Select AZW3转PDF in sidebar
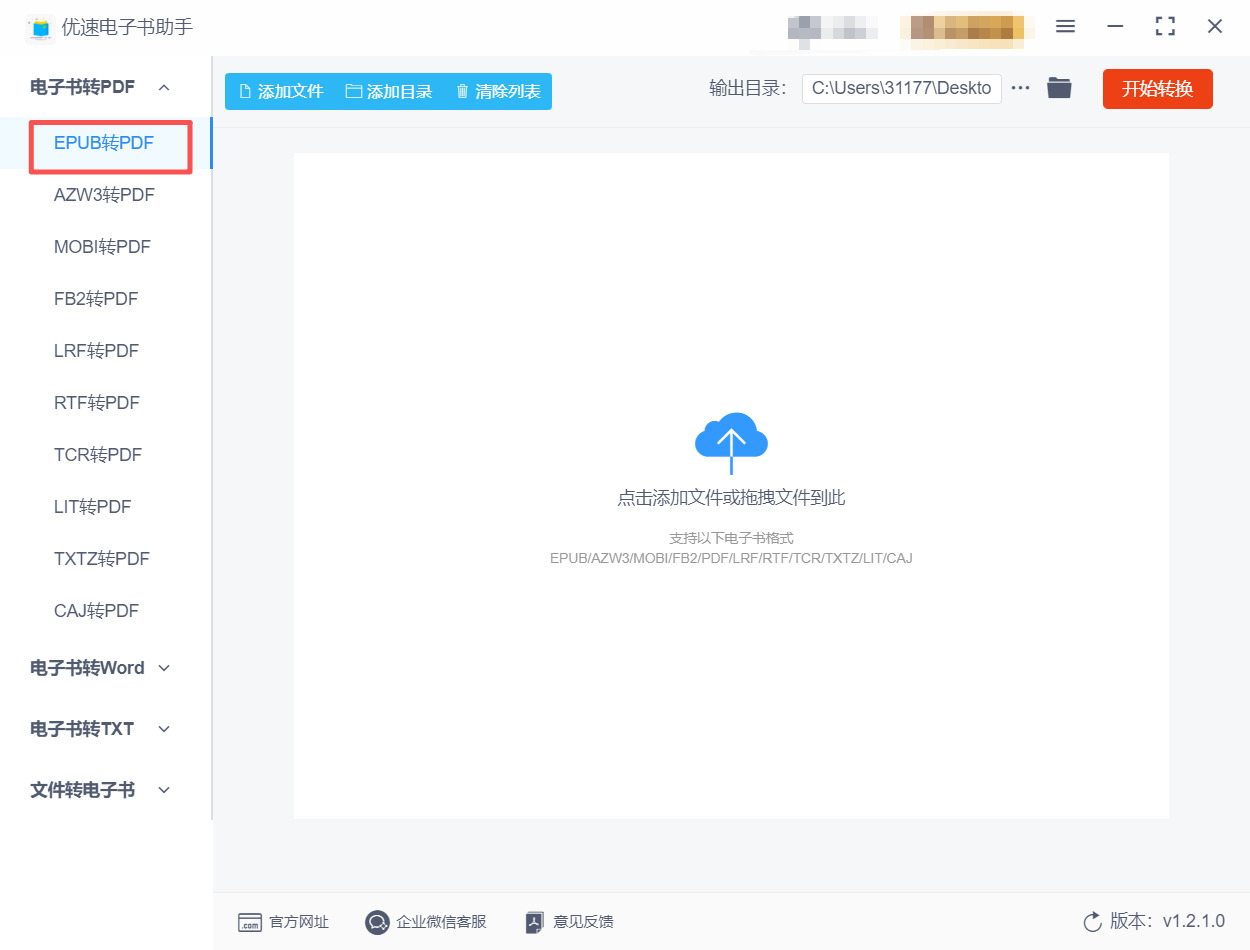 point(105,195)
